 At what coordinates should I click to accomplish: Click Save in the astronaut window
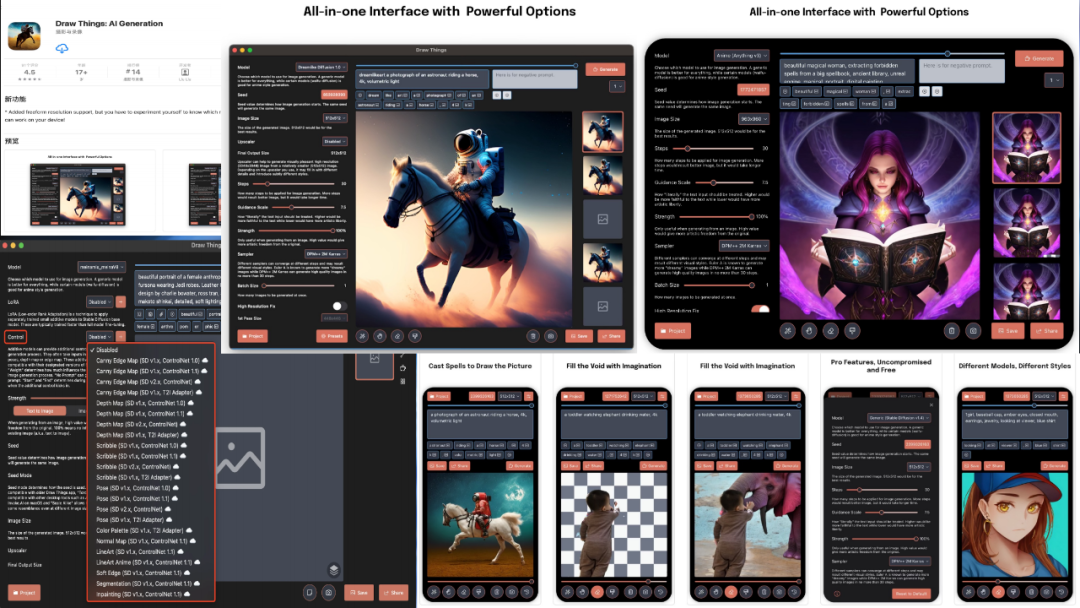tap(579, 336)
